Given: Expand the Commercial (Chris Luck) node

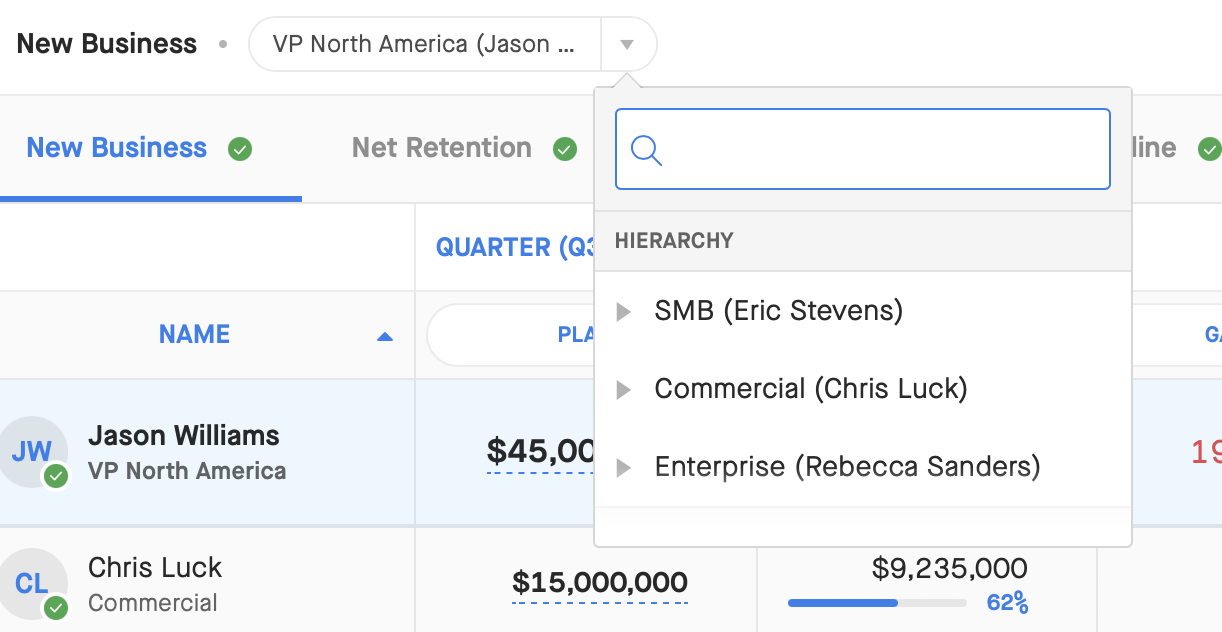Looking at the screenshot, I should (623, 389).
